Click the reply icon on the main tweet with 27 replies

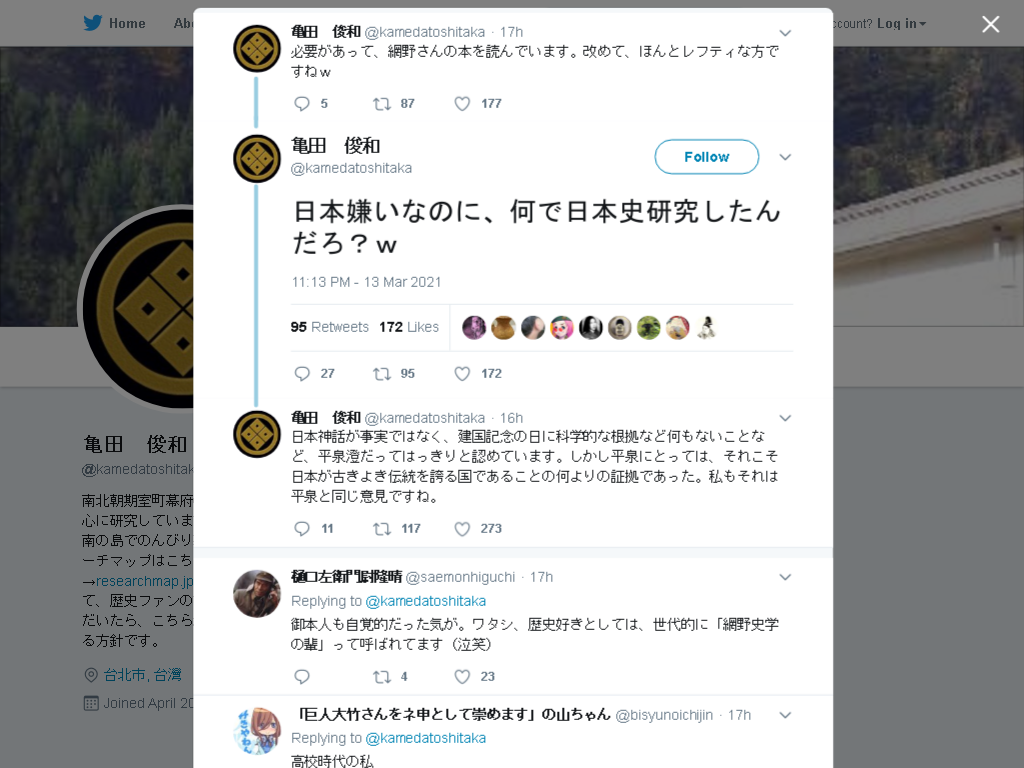click(x=302, y=374)
